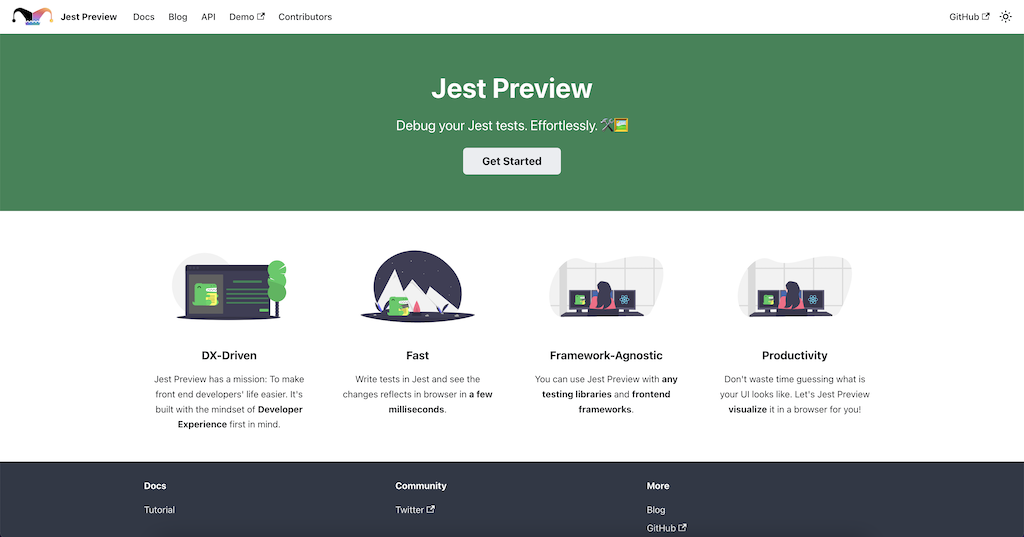Open the GitHub footer link
Viewport: 1024px width, 537px height.
666,528
